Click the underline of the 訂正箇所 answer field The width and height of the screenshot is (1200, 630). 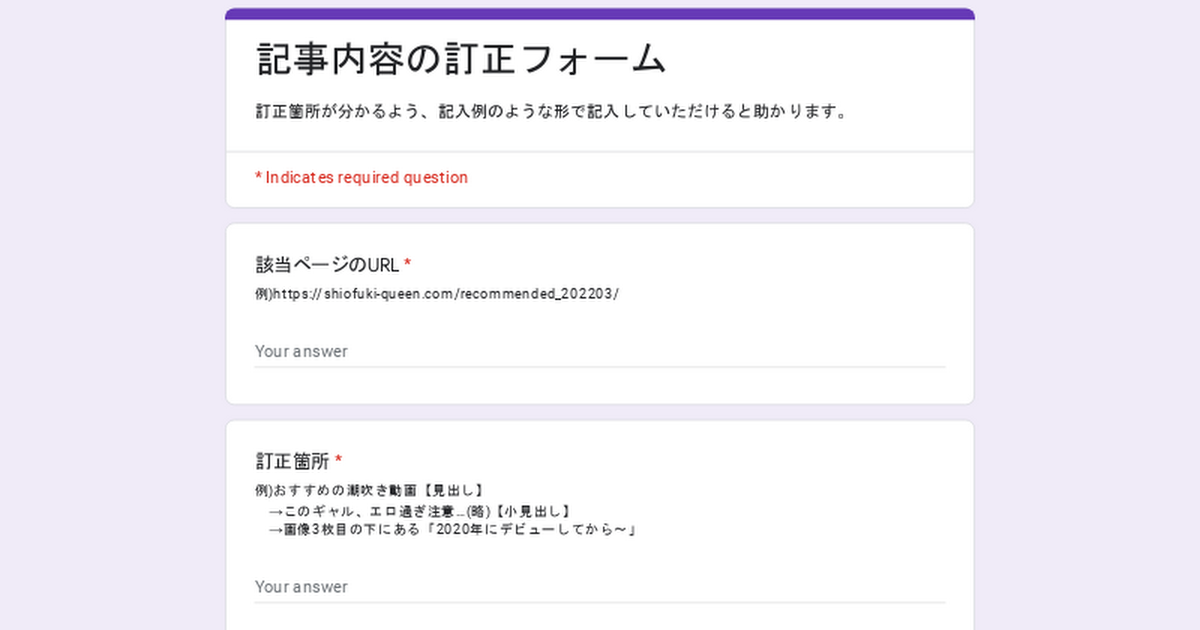(x=599, y=603)
